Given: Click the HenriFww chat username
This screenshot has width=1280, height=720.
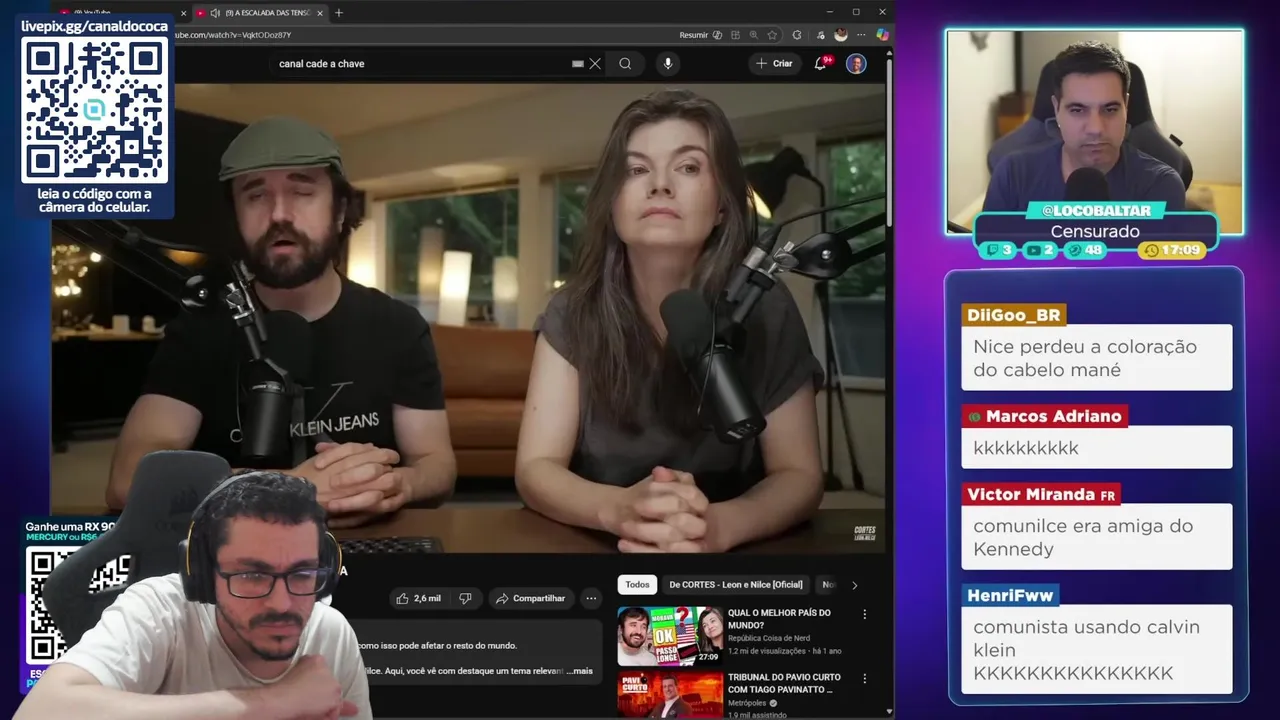Looking at the screenshot, I should 1010,595.
